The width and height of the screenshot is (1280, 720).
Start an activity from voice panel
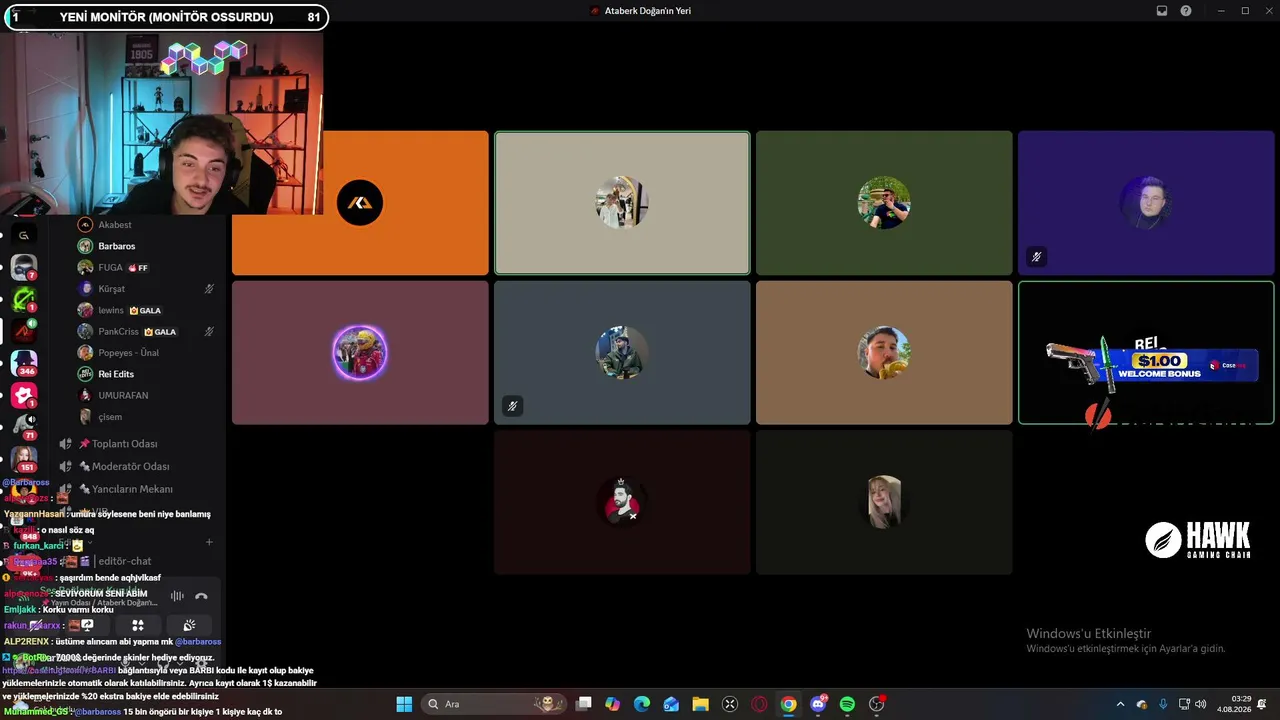[x=138, y=625]
